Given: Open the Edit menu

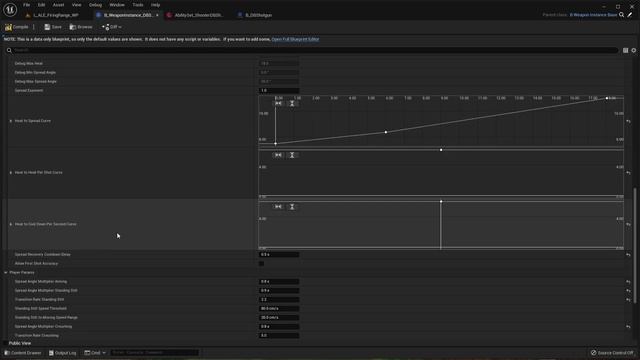Looking at the screenshot, I should click(x=41, y=5).
